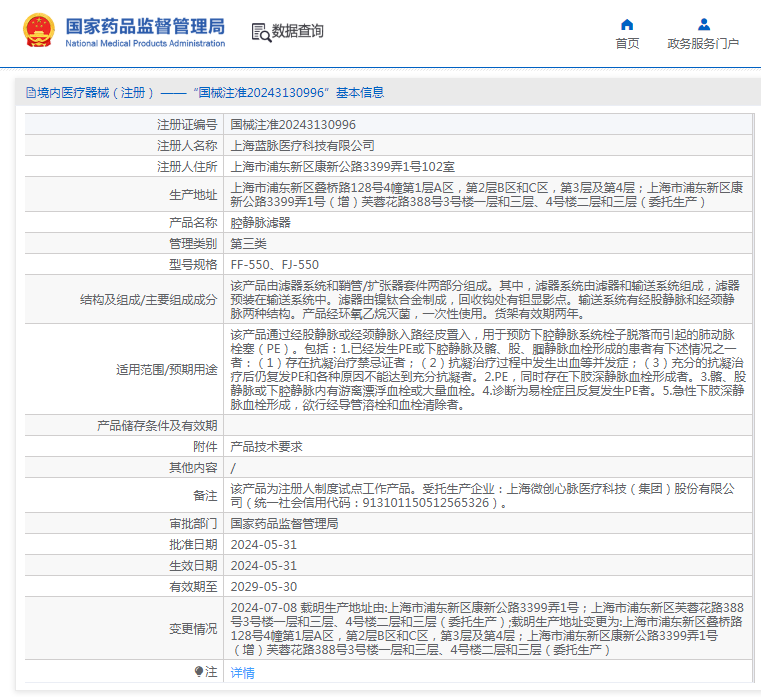
Task: Click the 数据查询 heading
Action: pos(297,31)
